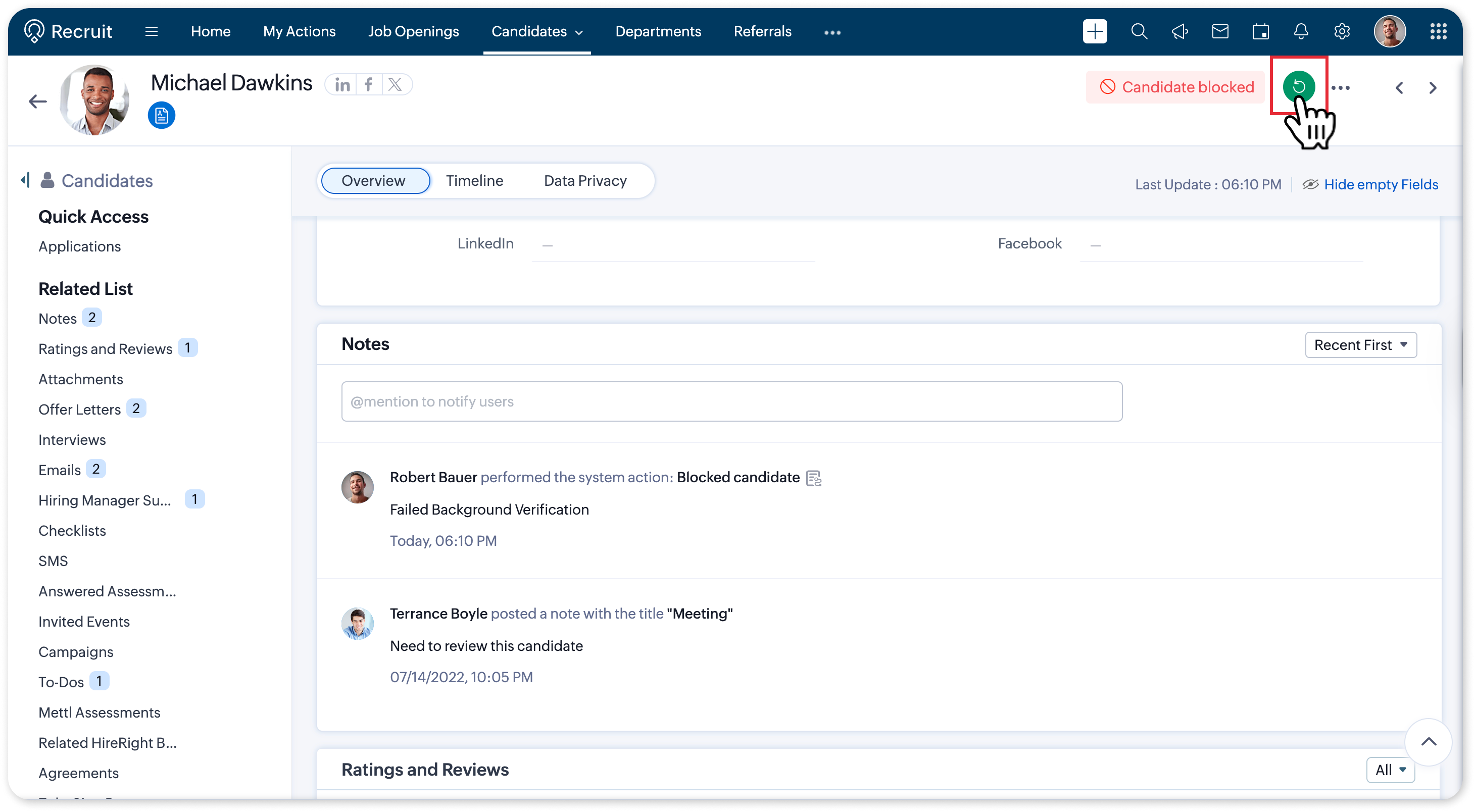Click the notes mention input field
Screen dimensions: 1475x812
(x=731, y=402)
